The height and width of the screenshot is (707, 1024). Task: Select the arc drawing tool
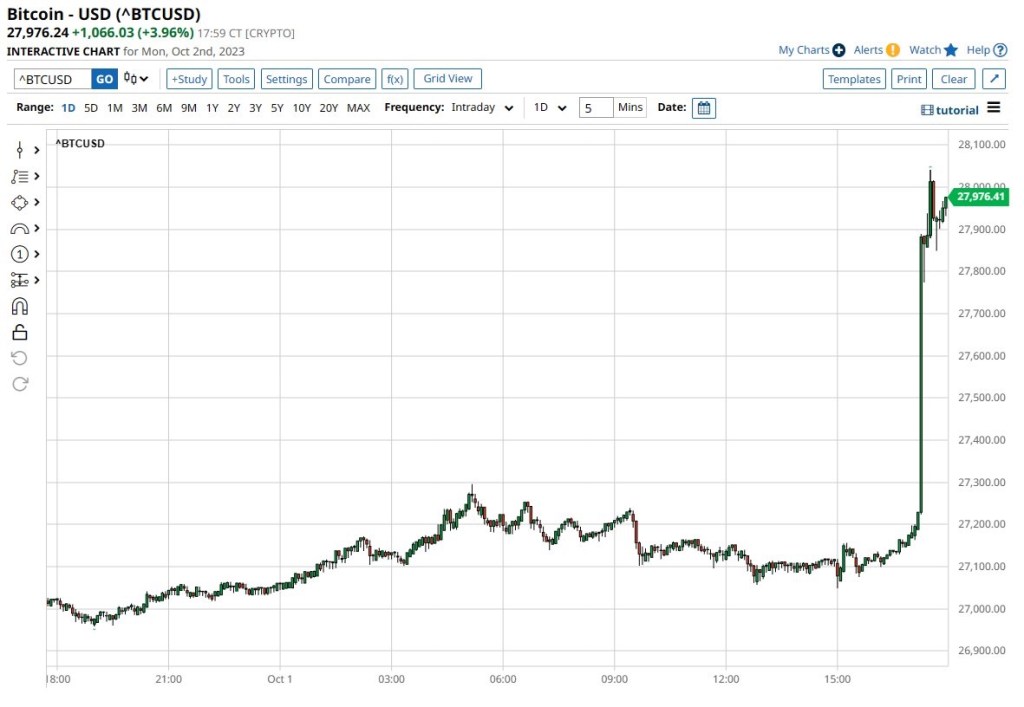tap(19, 228)
